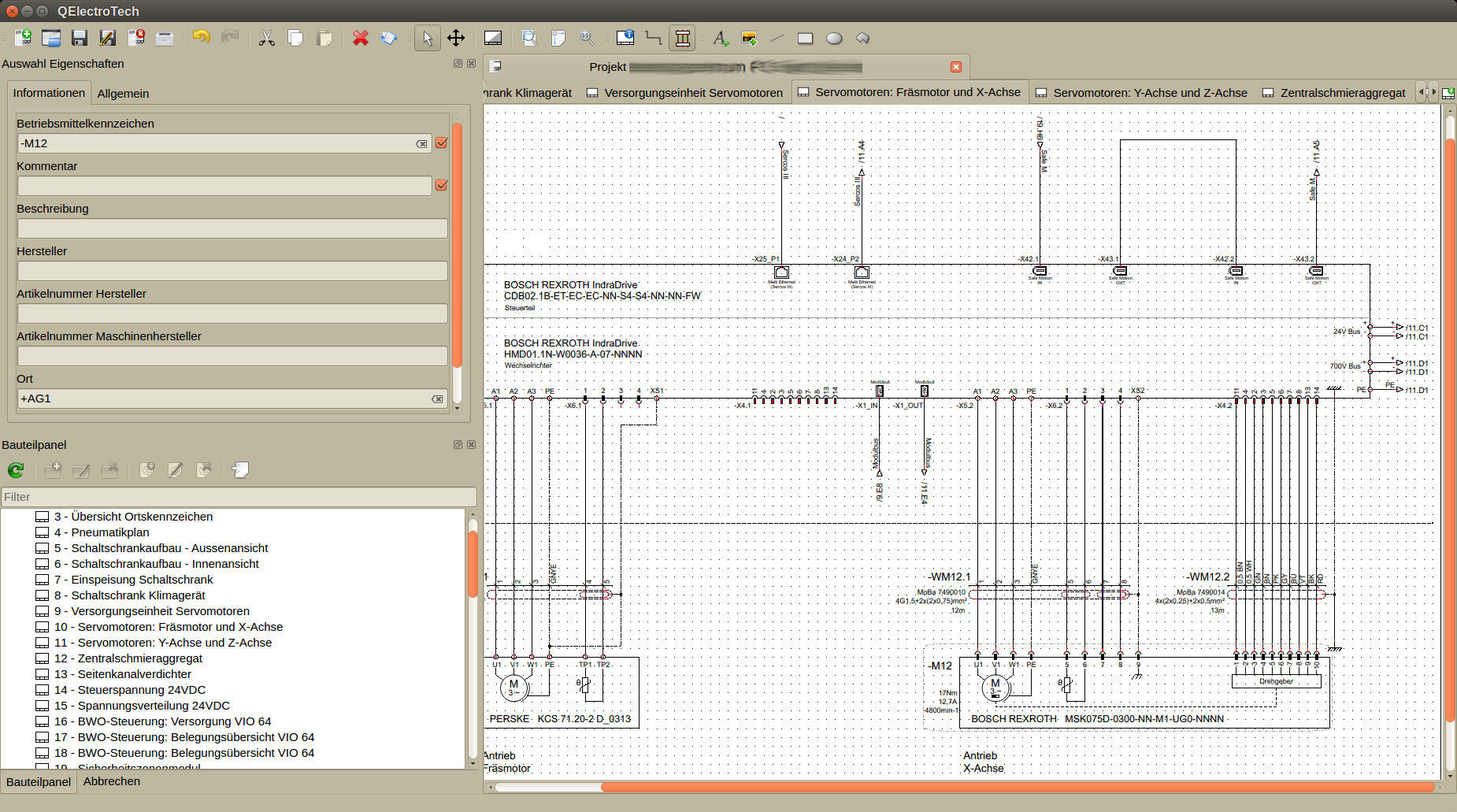The image size is (1457, 812).
Task: Undock the Auswahl Eigenschaften panel via float button
Action: coord(458,64)
